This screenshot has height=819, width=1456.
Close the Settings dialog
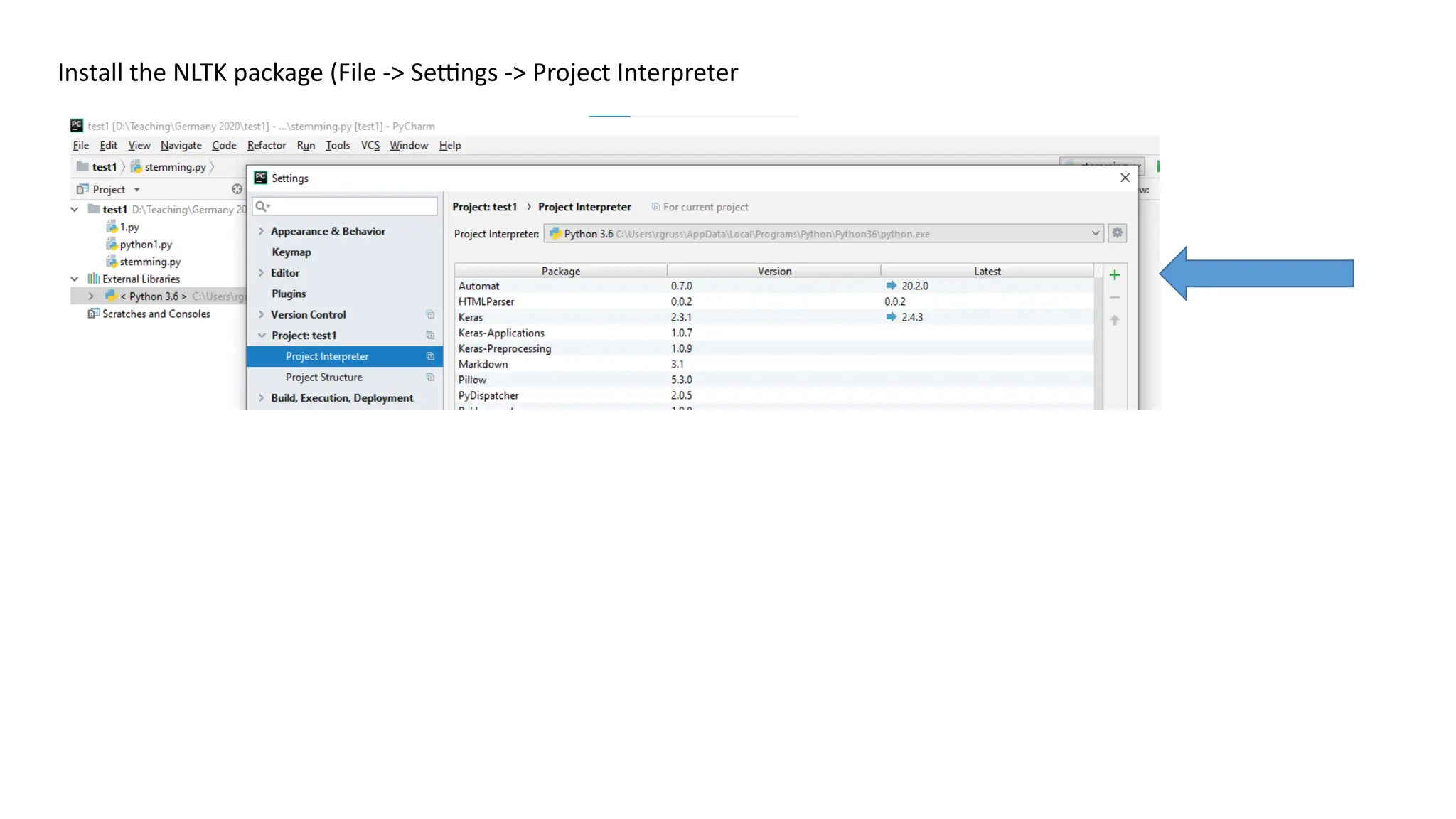click(x=1125, y=178)
